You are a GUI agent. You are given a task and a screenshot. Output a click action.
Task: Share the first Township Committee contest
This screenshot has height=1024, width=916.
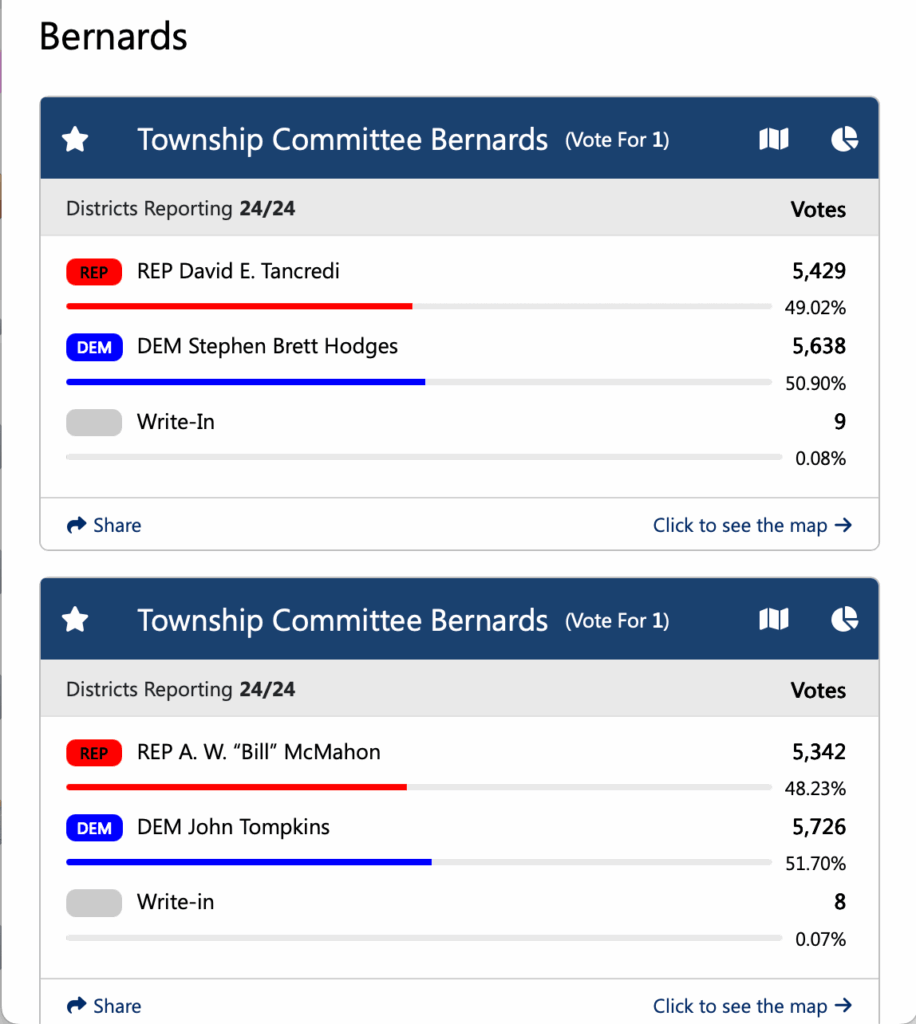(104, 525)
